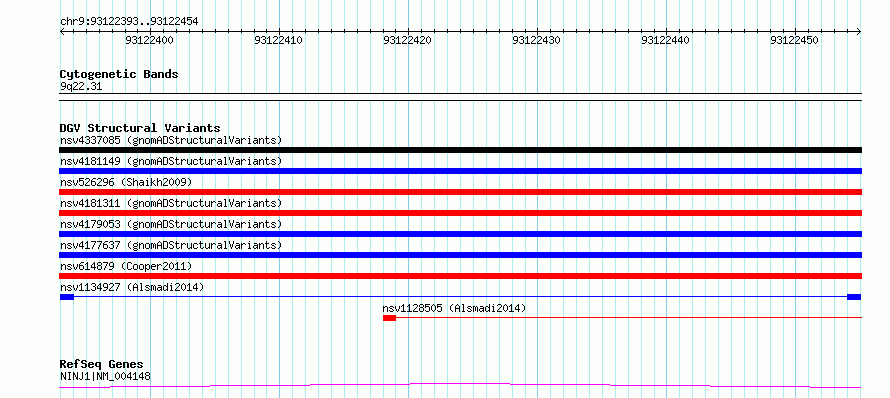Click the nsv526296 (Shaikh2009) label
890x398 pixels.
tap(126, 182)
